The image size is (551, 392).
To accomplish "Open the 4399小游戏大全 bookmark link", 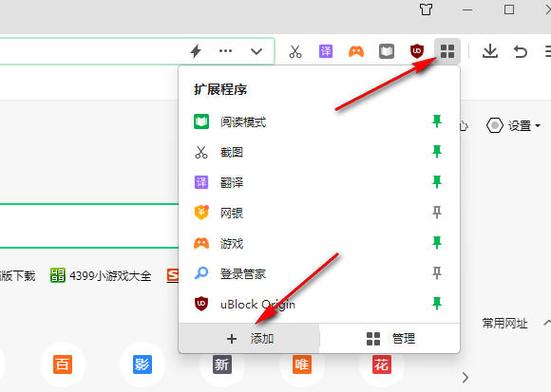I will 101,276.
